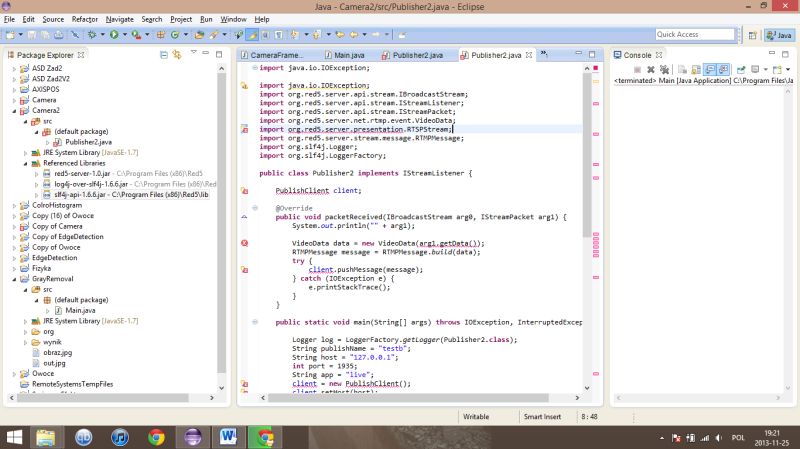Toggle folding at the @Override annotation
800x449 pixels.
click(x=255, y=208)
